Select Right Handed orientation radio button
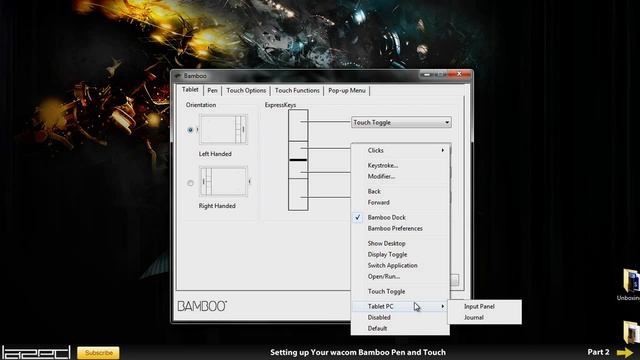Screen dimensions: 640x360 point(190,183)
